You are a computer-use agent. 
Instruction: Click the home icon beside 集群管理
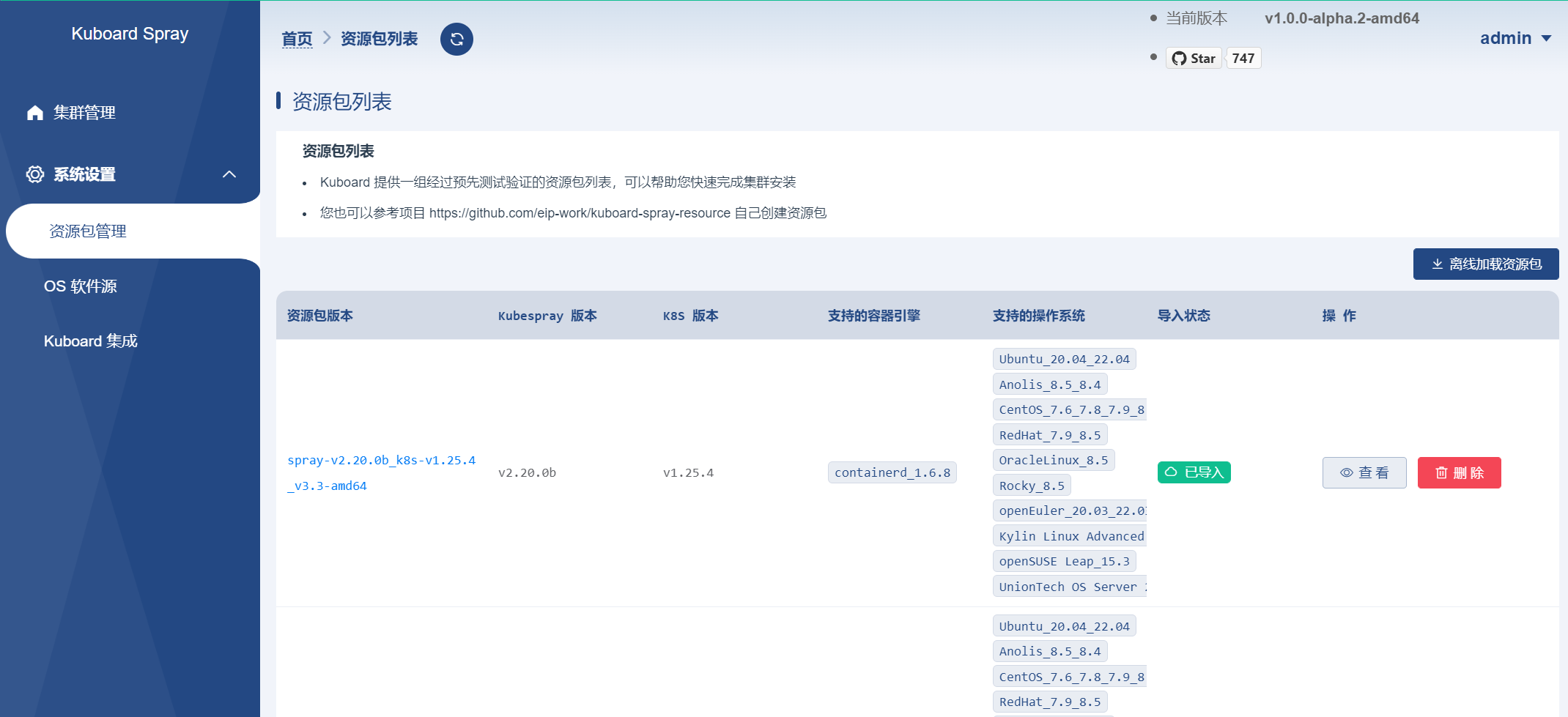pos(35,113)
